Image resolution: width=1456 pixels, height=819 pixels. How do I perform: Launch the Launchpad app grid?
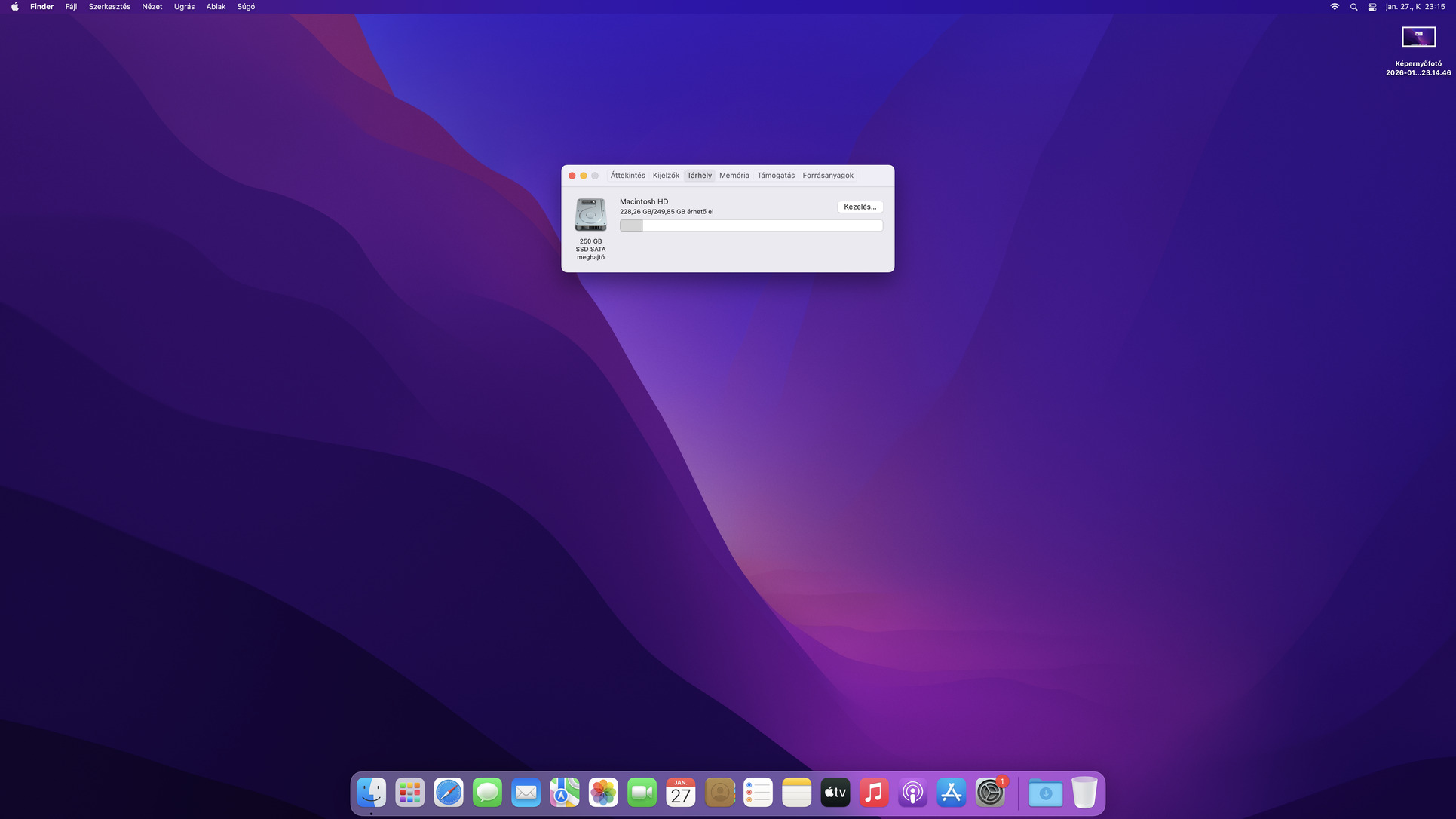pos(410,793)
